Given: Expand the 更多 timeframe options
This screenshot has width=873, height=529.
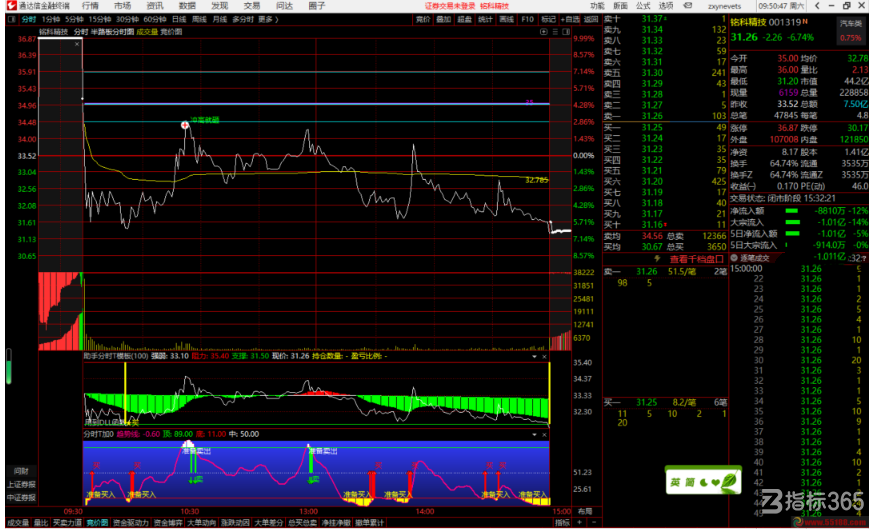Looking at the screenshot, I should [268, 19].
